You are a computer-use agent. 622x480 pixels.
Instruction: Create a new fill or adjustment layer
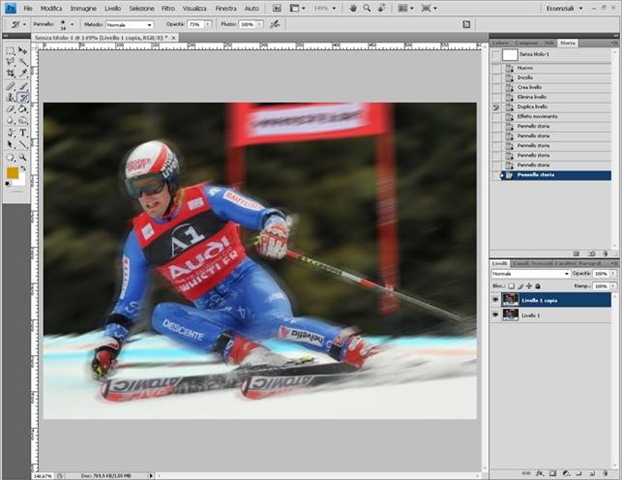click(x=566, y=473)
